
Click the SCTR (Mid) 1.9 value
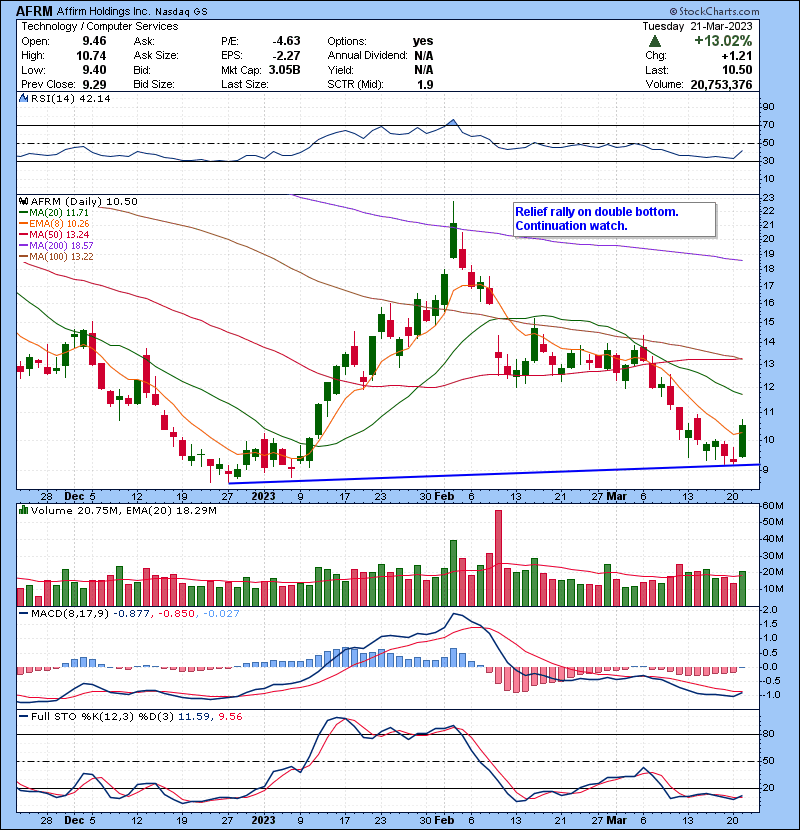tap(425, 84)
